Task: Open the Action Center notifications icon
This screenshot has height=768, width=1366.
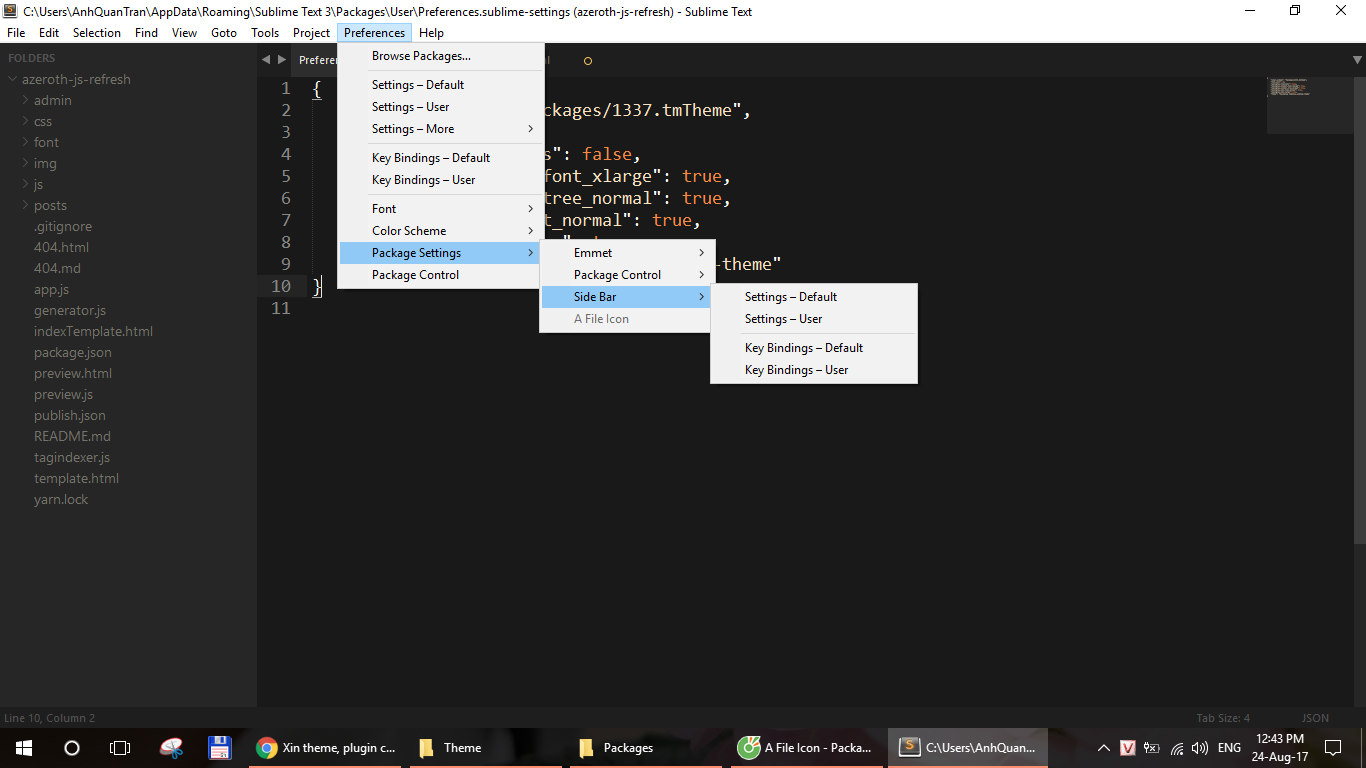Action: 1333,747
